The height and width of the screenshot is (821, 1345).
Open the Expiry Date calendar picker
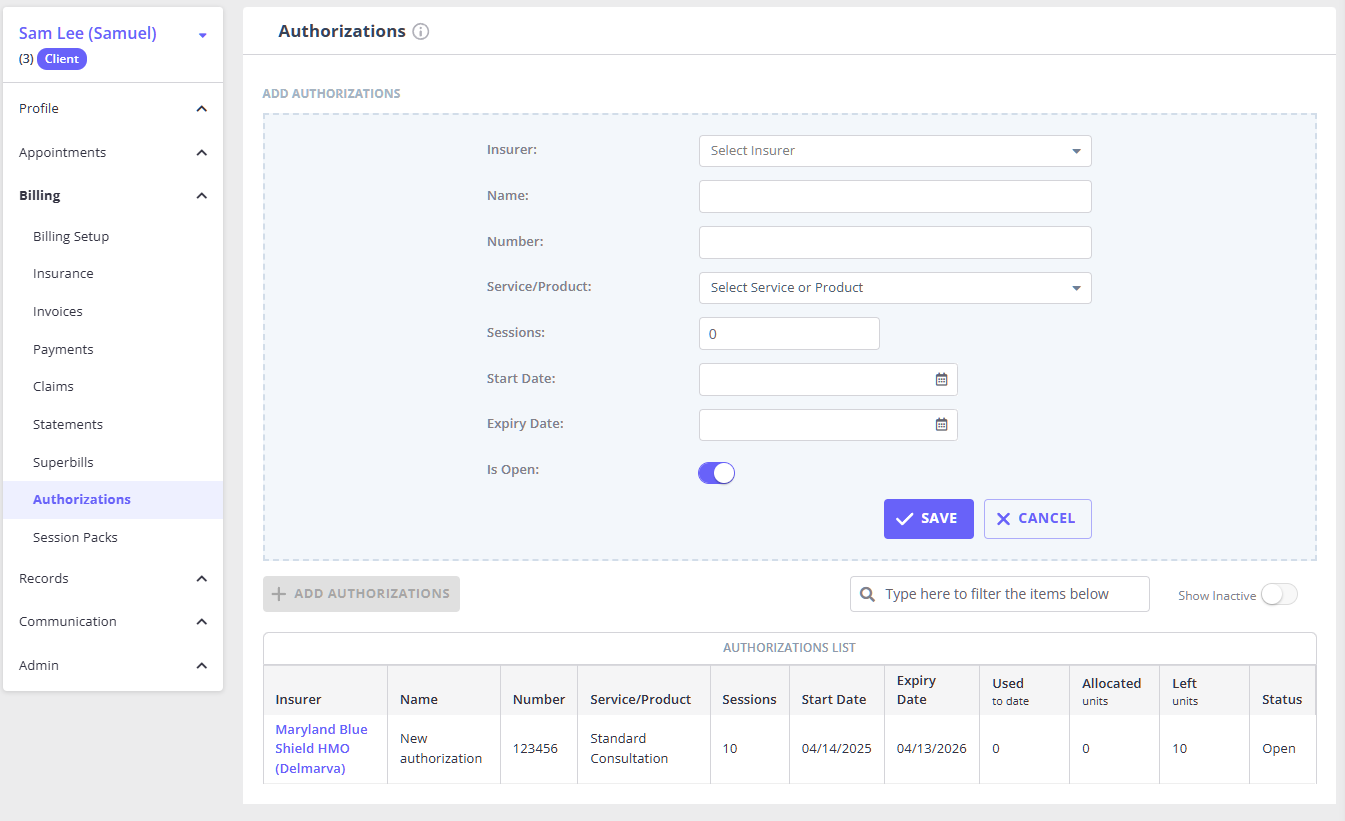pos(941,425)
